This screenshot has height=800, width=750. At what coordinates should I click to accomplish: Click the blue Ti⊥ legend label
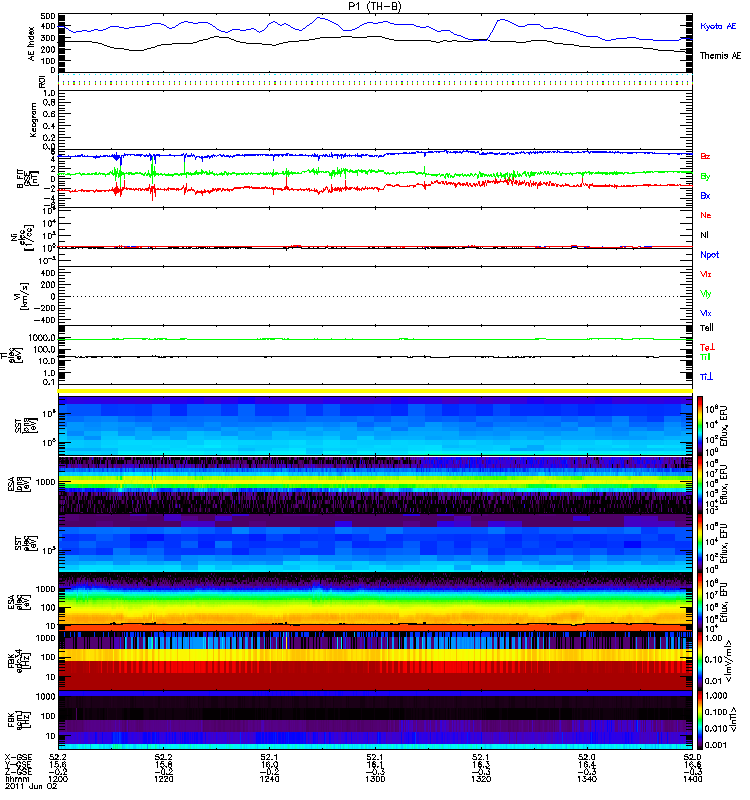click(706, 377)
